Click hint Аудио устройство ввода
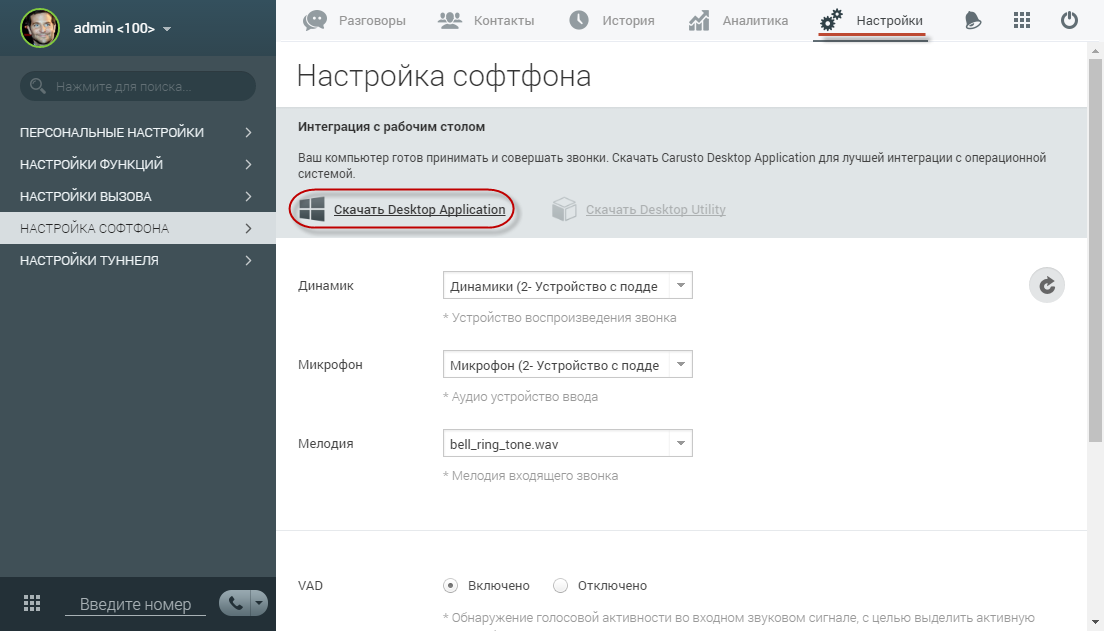 pyautogui.click(x=520, y=396)
